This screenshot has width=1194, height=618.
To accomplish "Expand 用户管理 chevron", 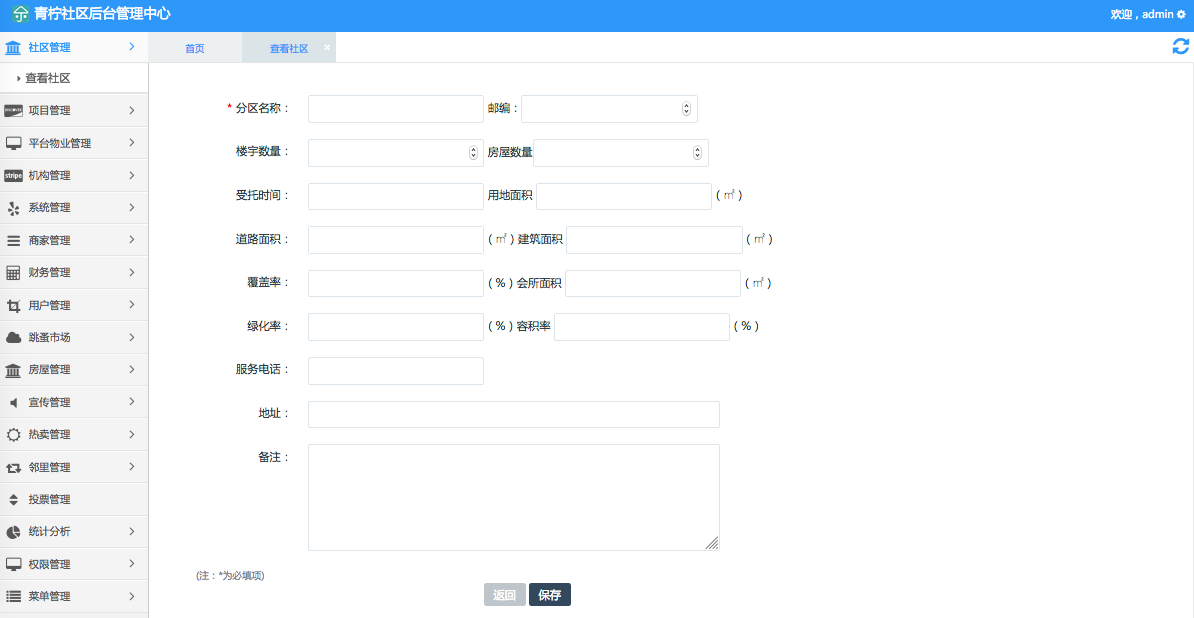I will click(x=132, y=304).
